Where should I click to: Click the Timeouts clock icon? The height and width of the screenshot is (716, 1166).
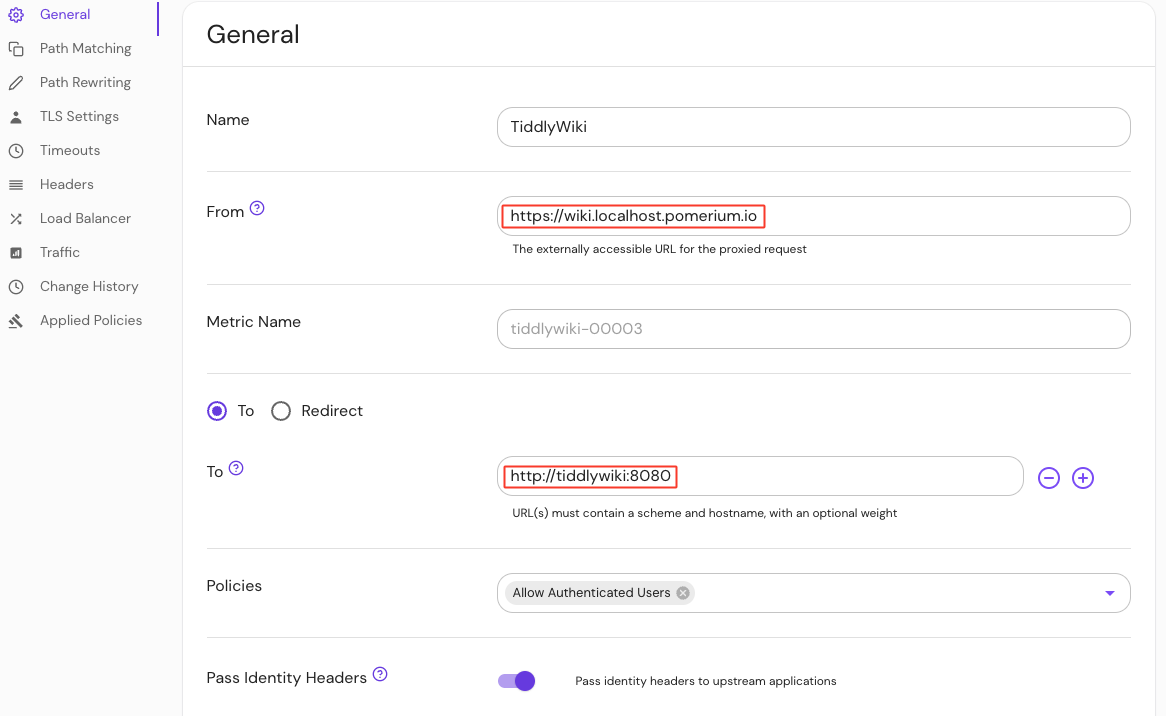point(16,151)
